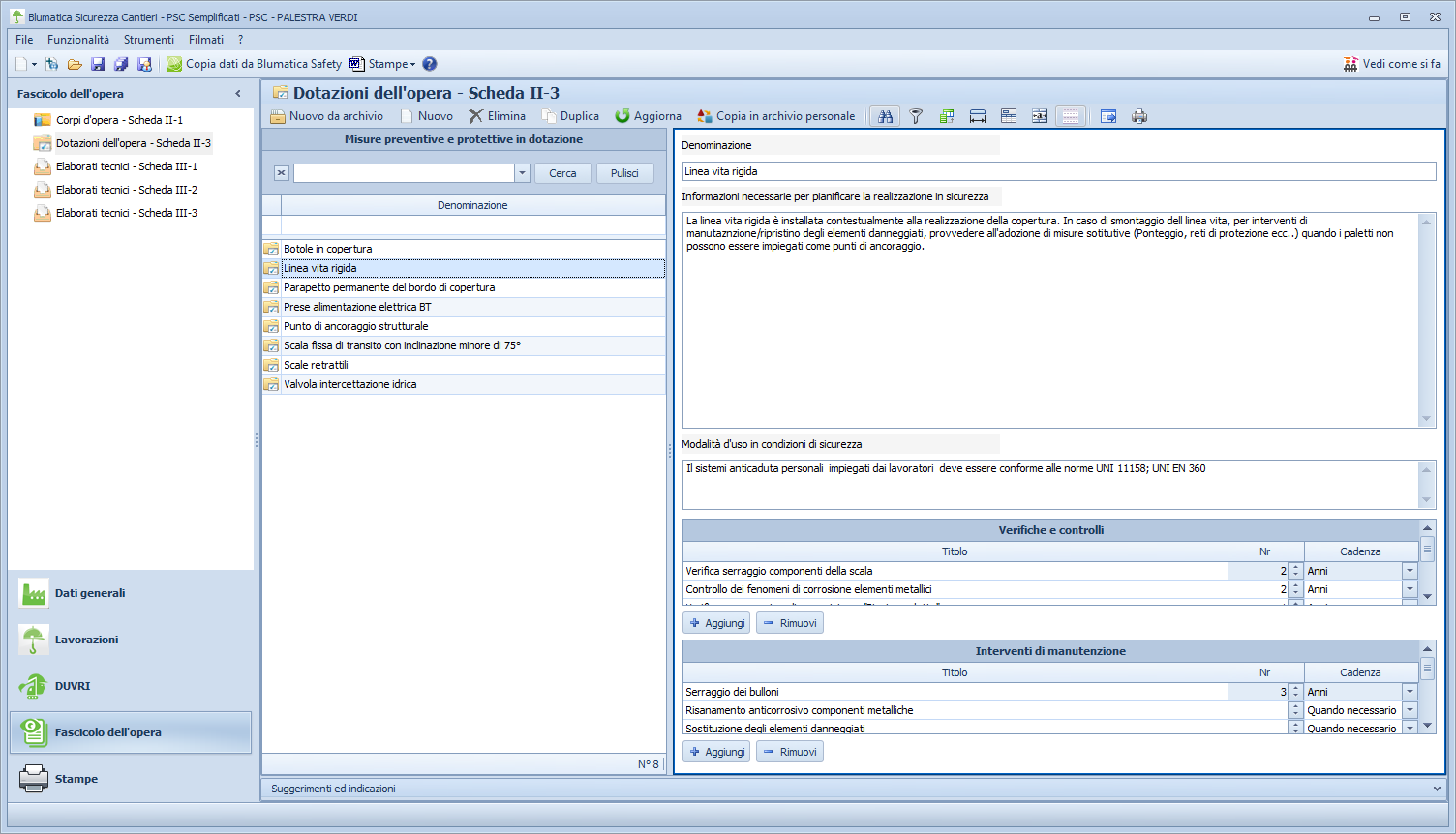Click the blue help question mark icon
This screenshot has height=834, width=1456.
point(430,64)
